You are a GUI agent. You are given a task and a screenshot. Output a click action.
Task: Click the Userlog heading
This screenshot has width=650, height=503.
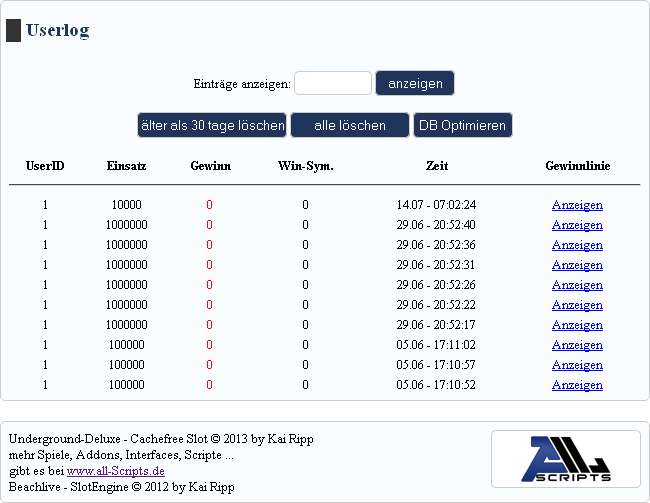point(58,30)
